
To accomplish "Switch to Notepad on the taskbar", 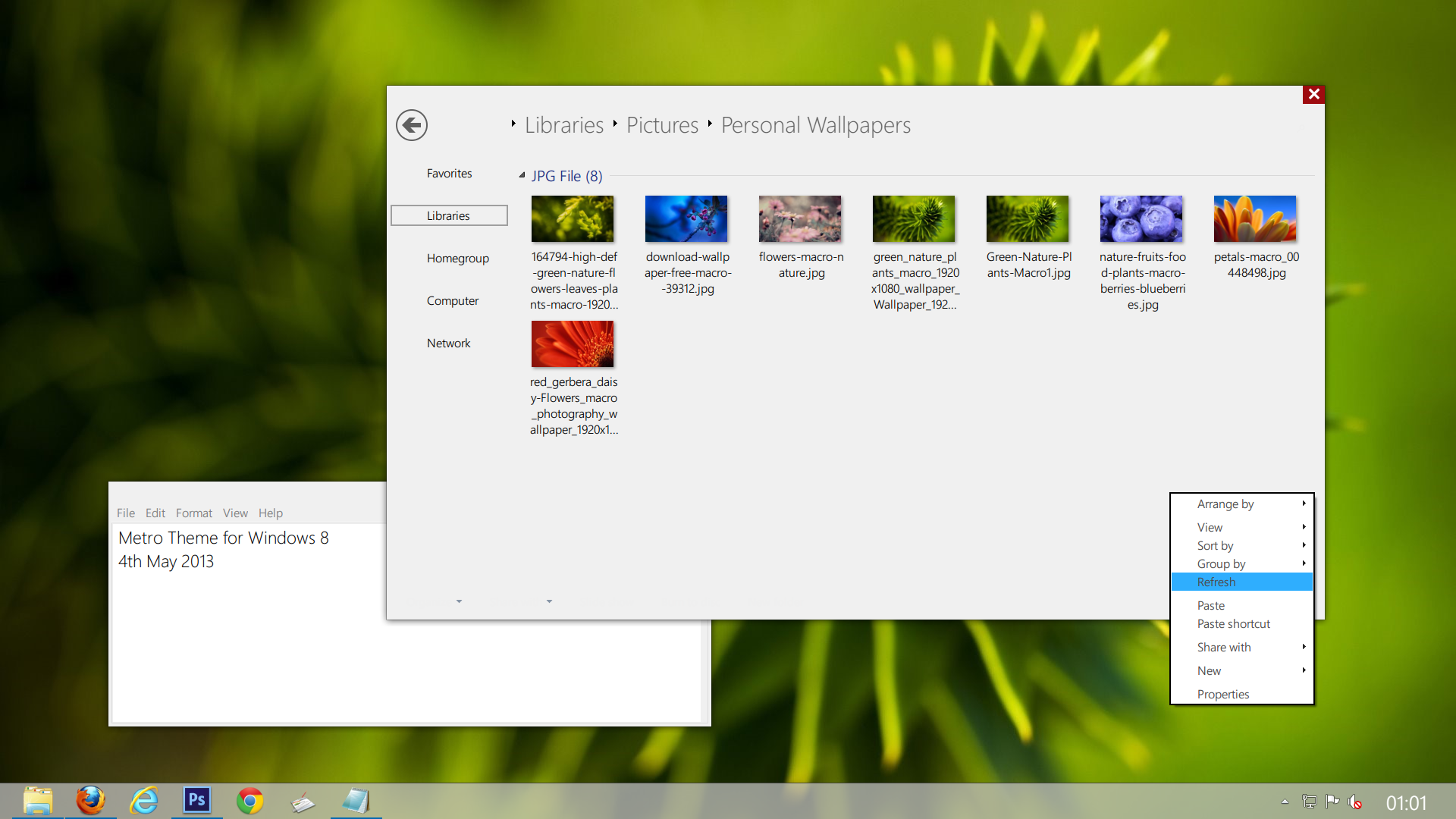I will pos(356,801).
